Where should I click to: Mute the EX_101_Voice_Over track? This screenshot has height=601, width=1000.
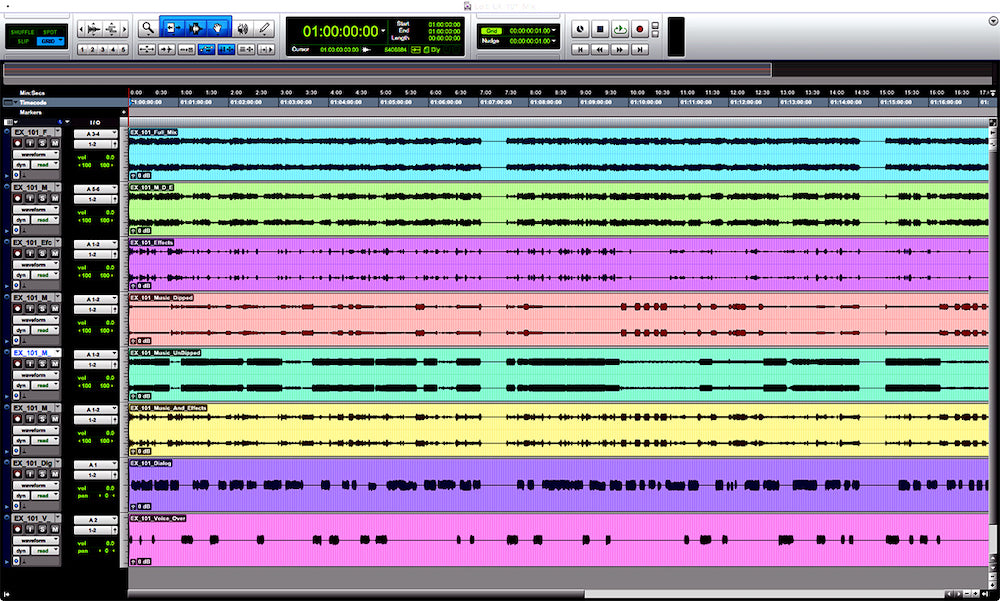(54, 530)
